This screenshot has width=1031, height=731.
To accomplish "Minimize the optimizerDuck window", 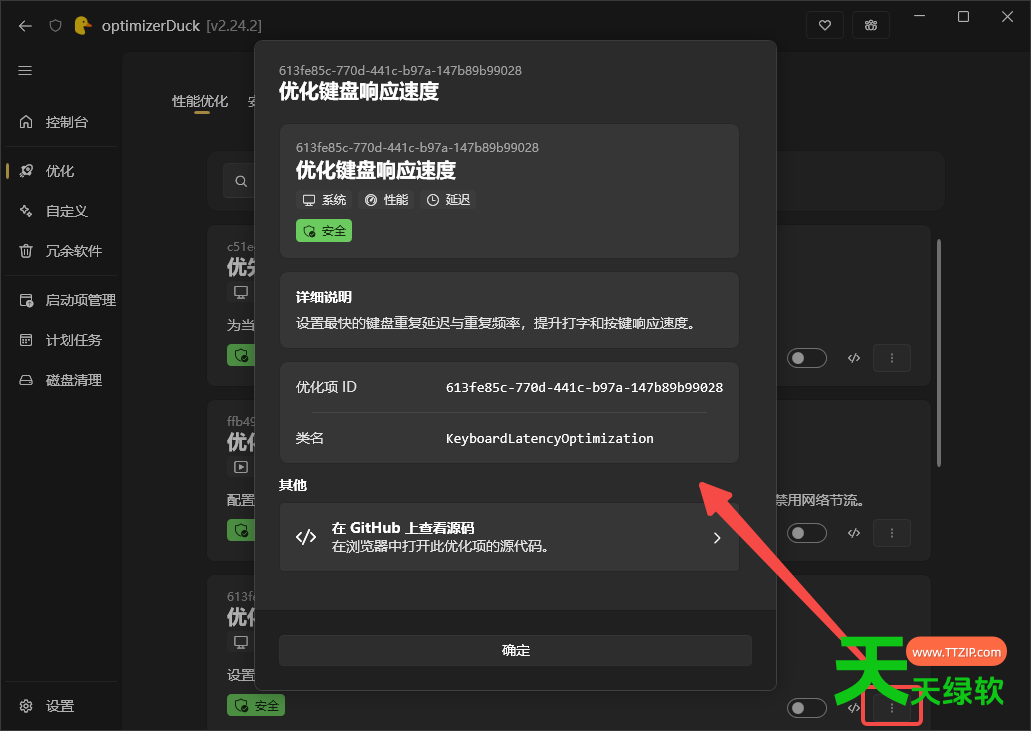I will pos(920,16).
